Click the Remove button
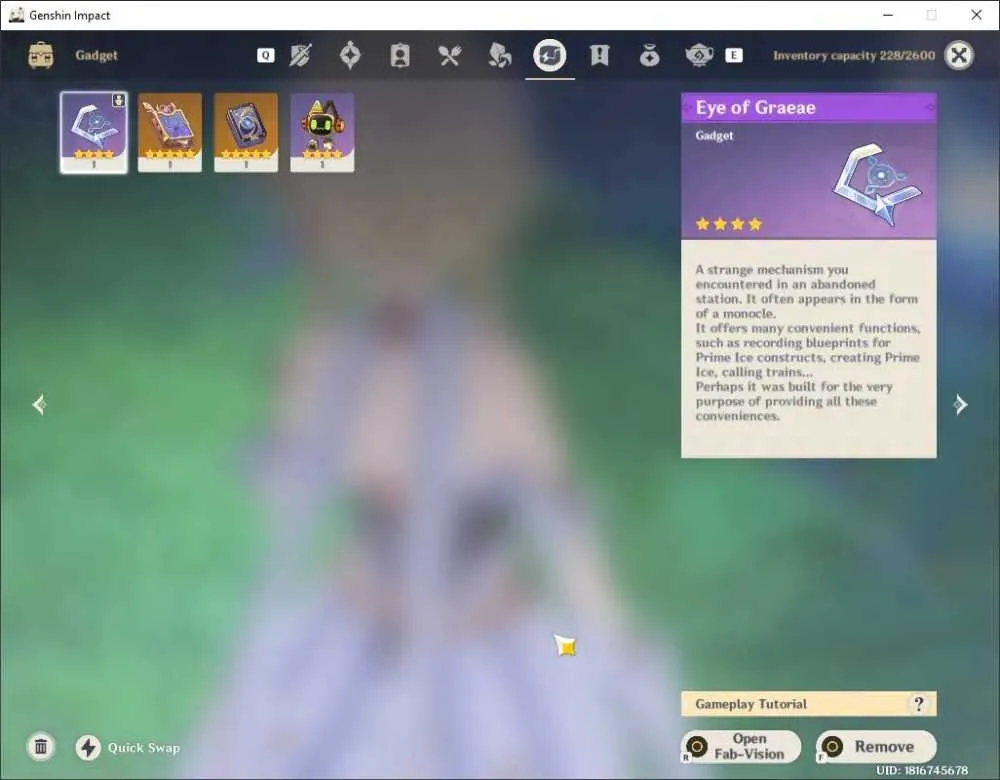1000x780 pixels. (x=876, y=746)
